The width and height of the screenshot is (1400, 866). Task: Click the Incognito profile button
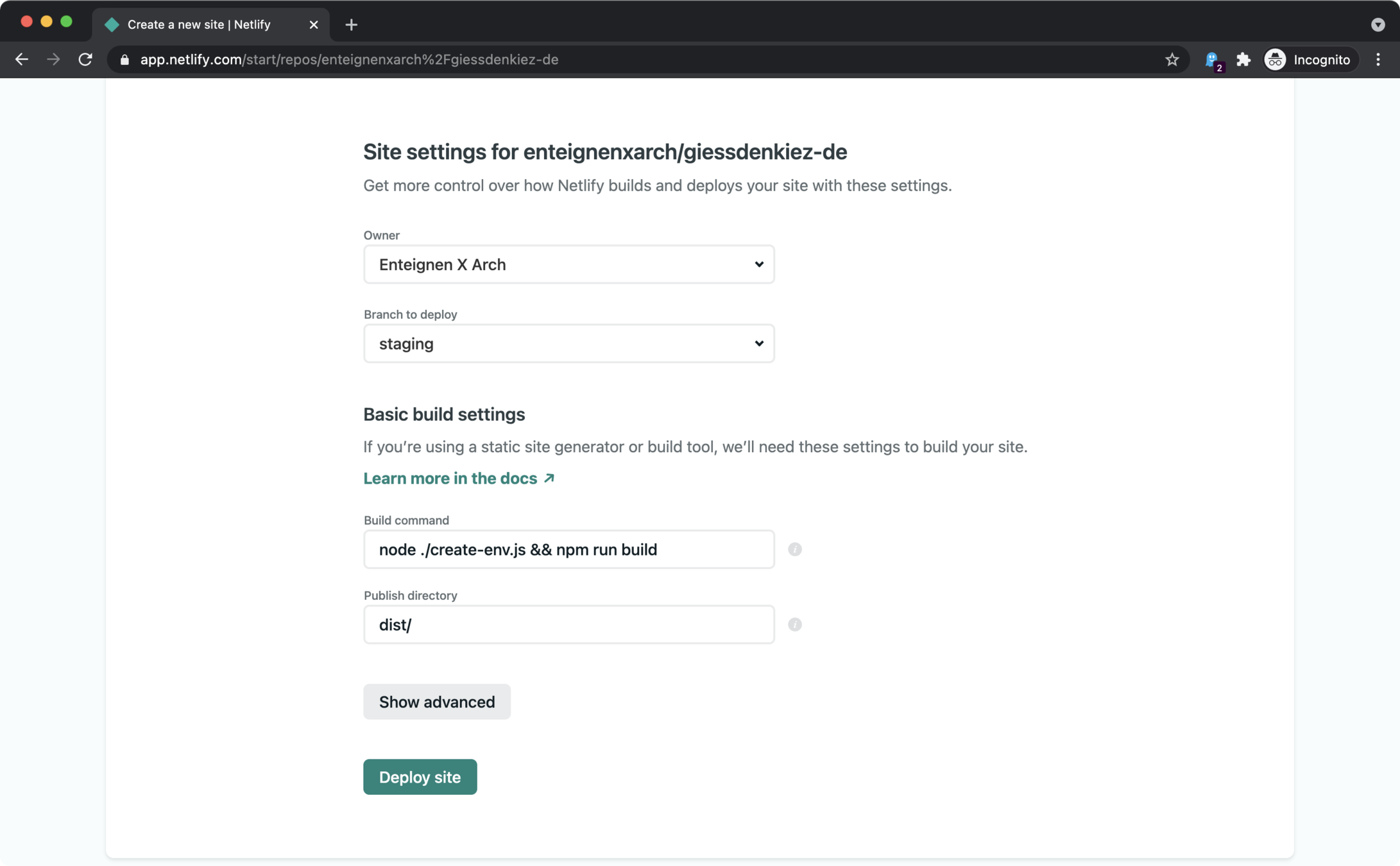pyautogui.click(x=1310, y=60)
